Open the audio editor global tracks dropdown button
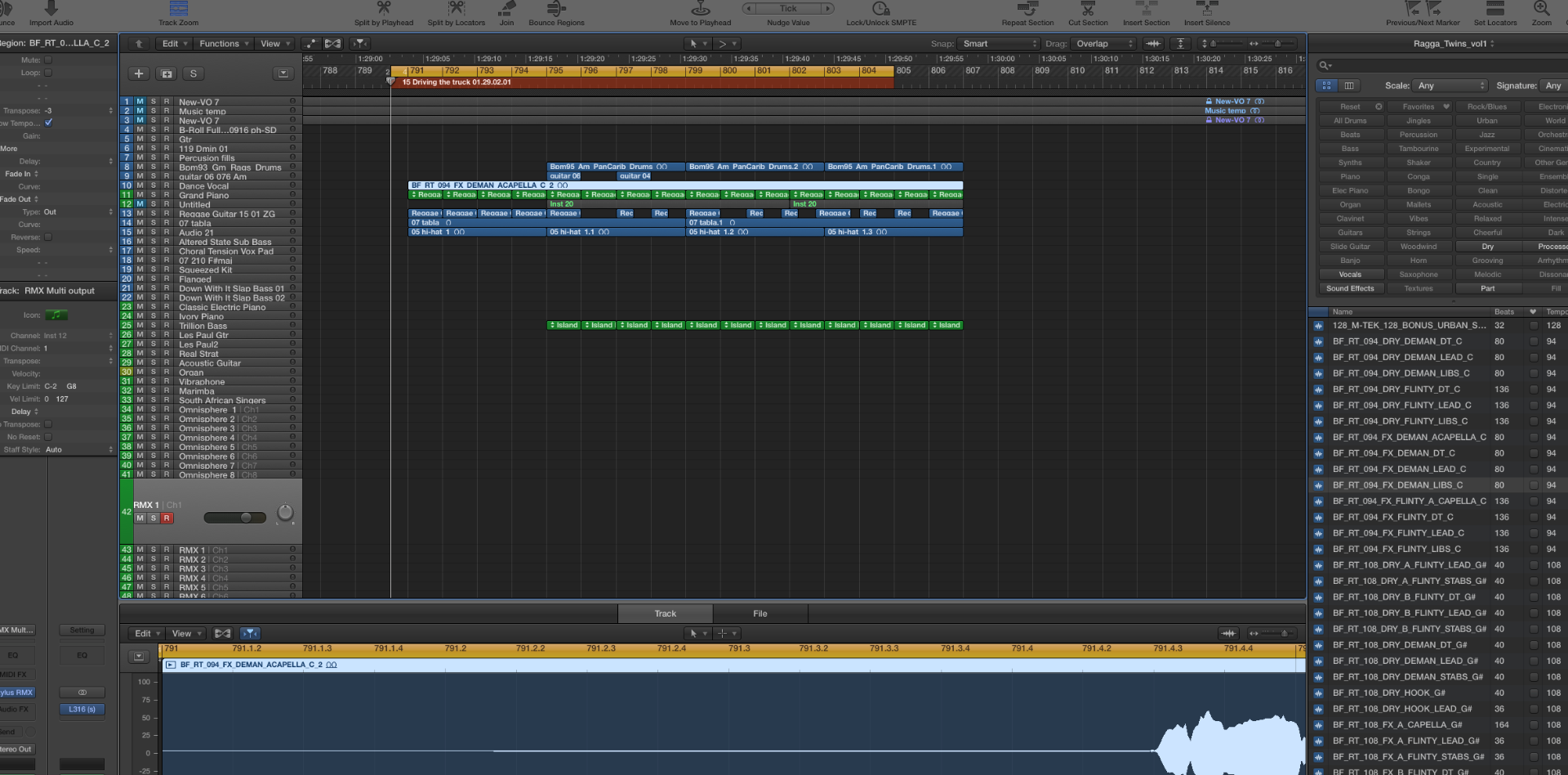 (x=139, y=656)
